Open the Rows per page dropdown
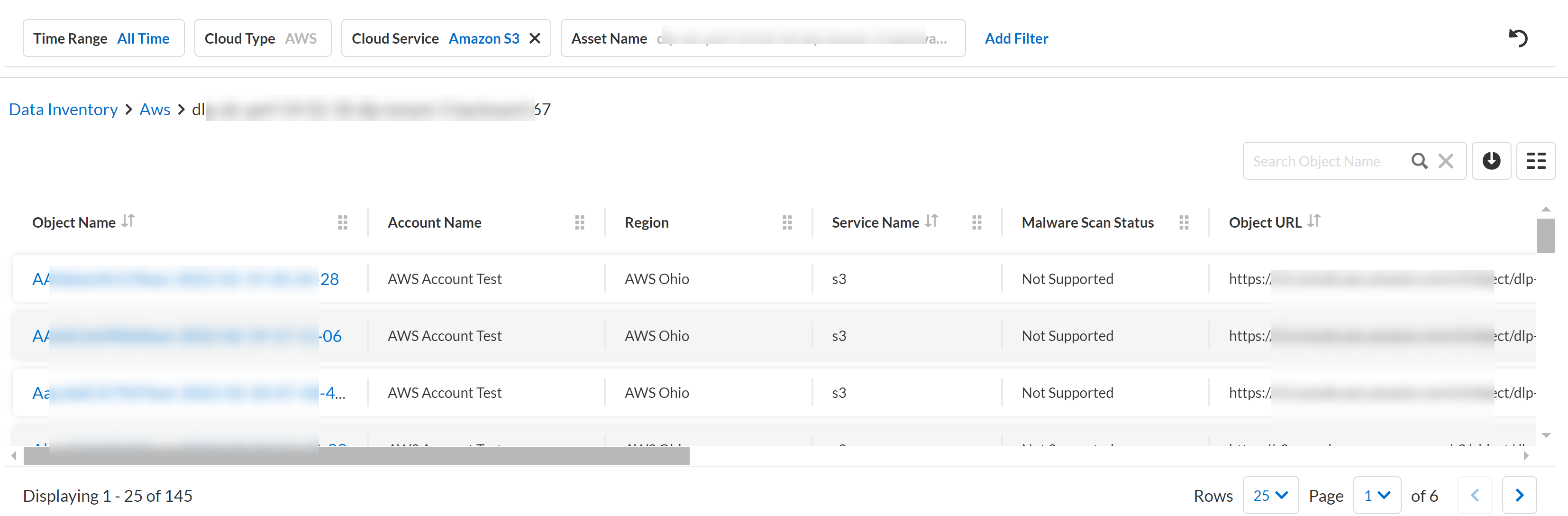Image resolution: width=1568 pixels, height=516 pixels. pos(1270,495)
